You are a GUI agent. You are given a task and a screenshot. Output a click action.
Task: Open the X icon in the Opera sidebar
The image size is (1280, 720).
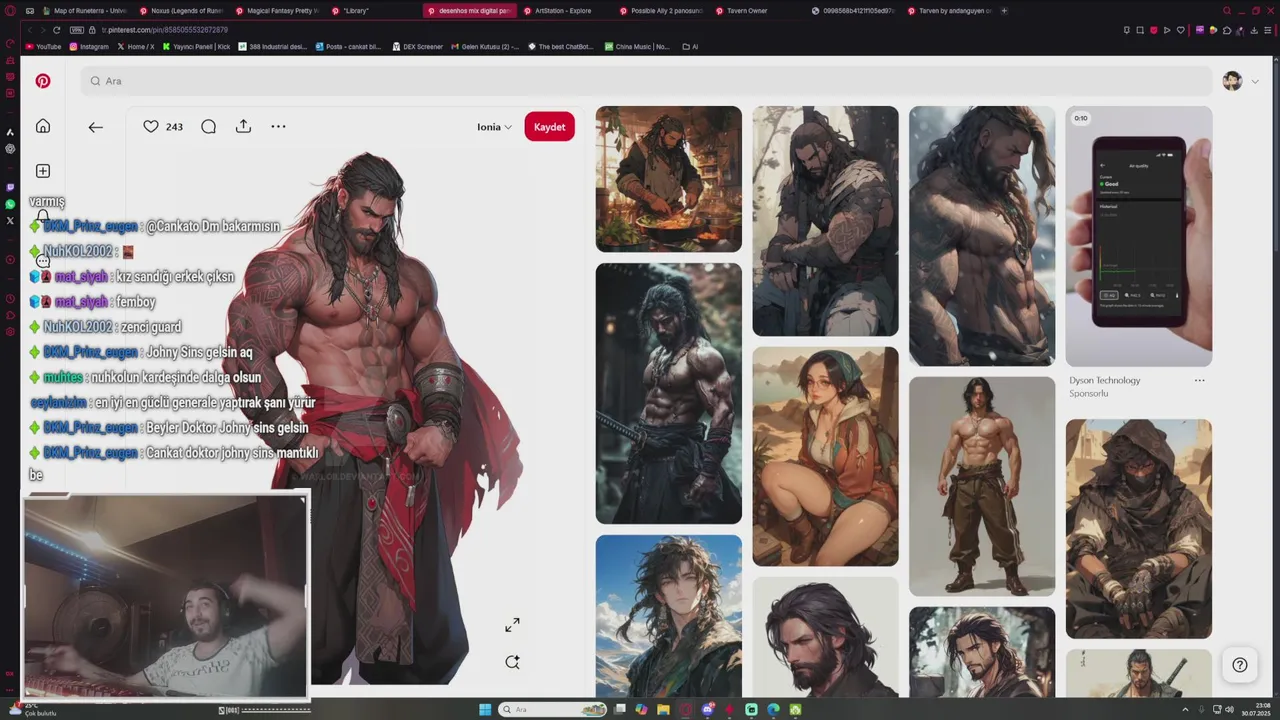pyautogui.click(x=10, y=221)
